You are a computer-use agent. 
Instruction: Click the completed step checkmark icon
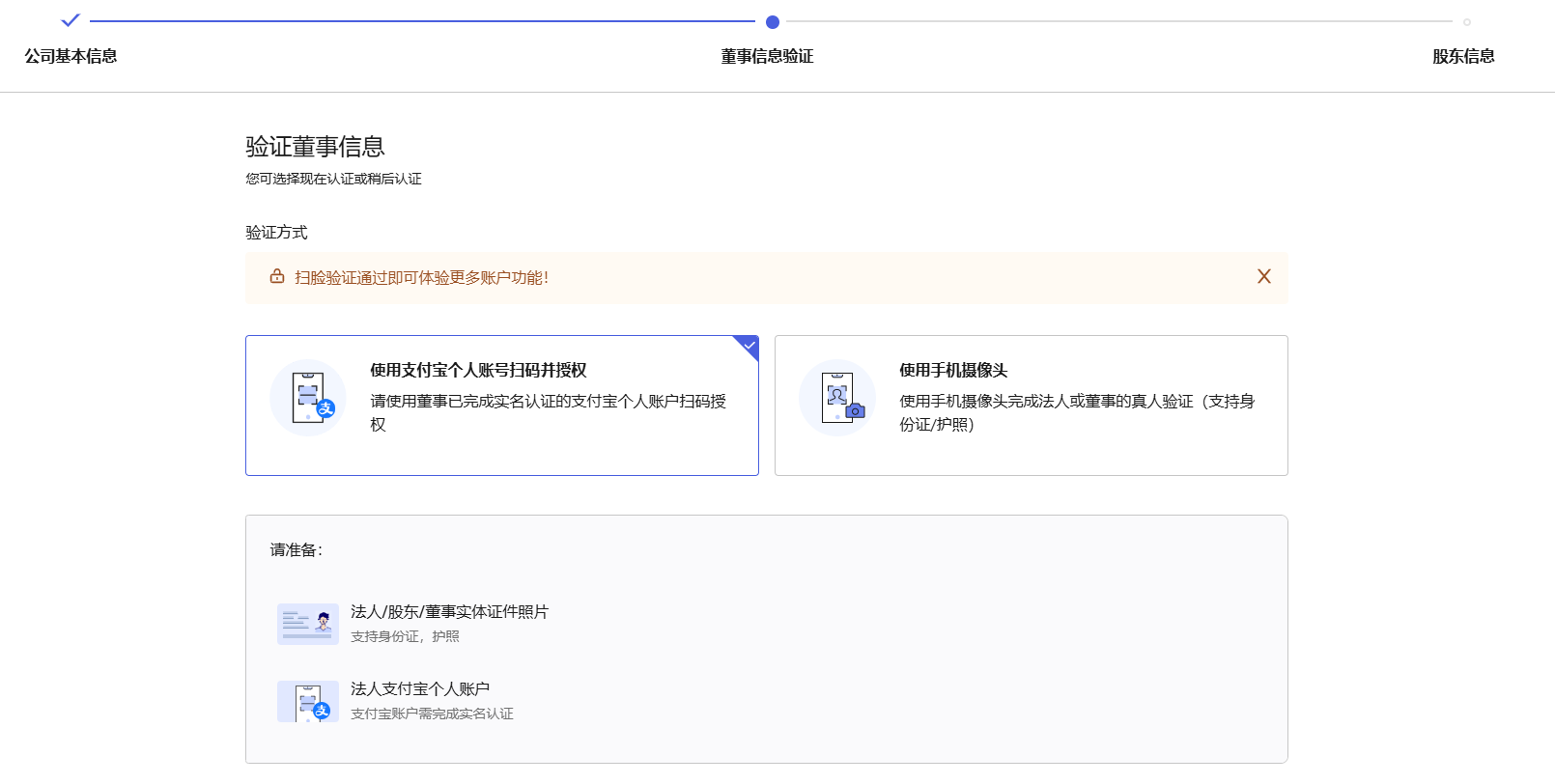71,20
